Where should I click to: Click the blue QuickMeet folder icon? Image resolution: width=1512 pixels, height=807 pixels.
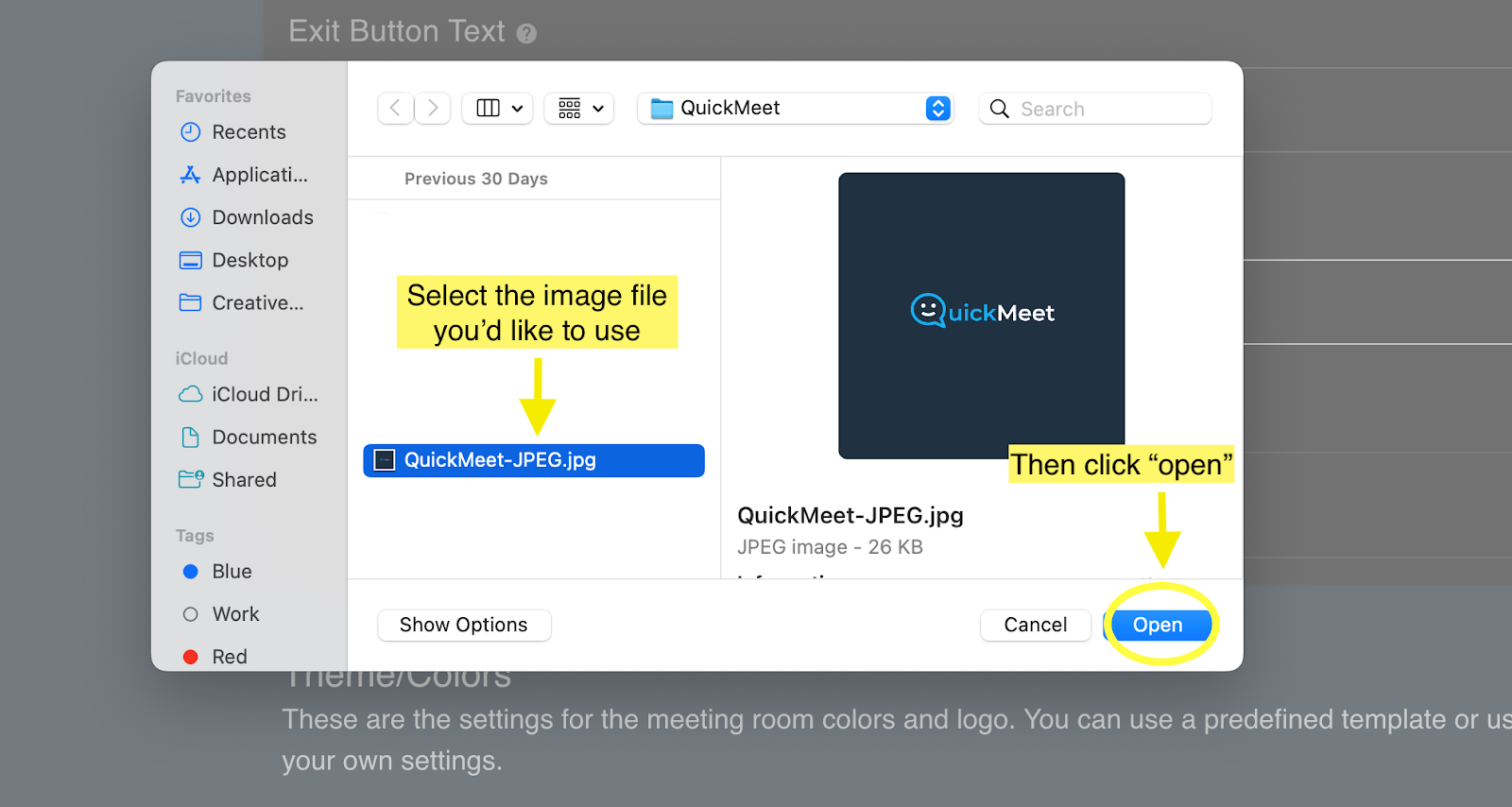point(661,109)
